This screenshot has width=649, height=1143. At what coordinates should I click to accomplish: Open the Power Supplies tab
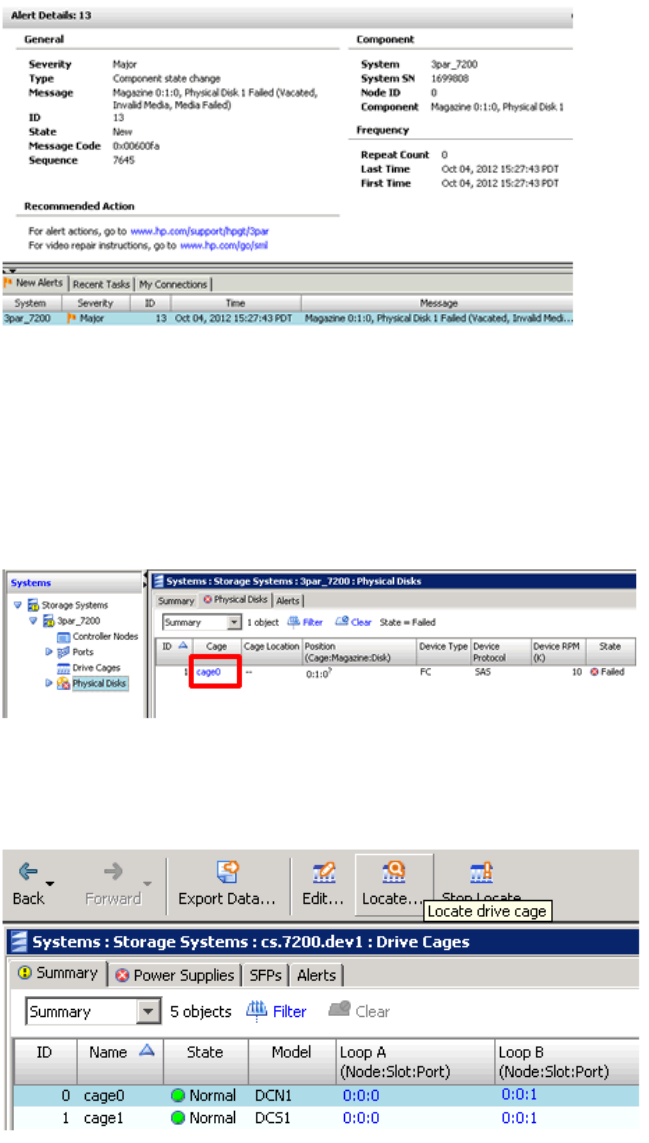tap(175, 975)
